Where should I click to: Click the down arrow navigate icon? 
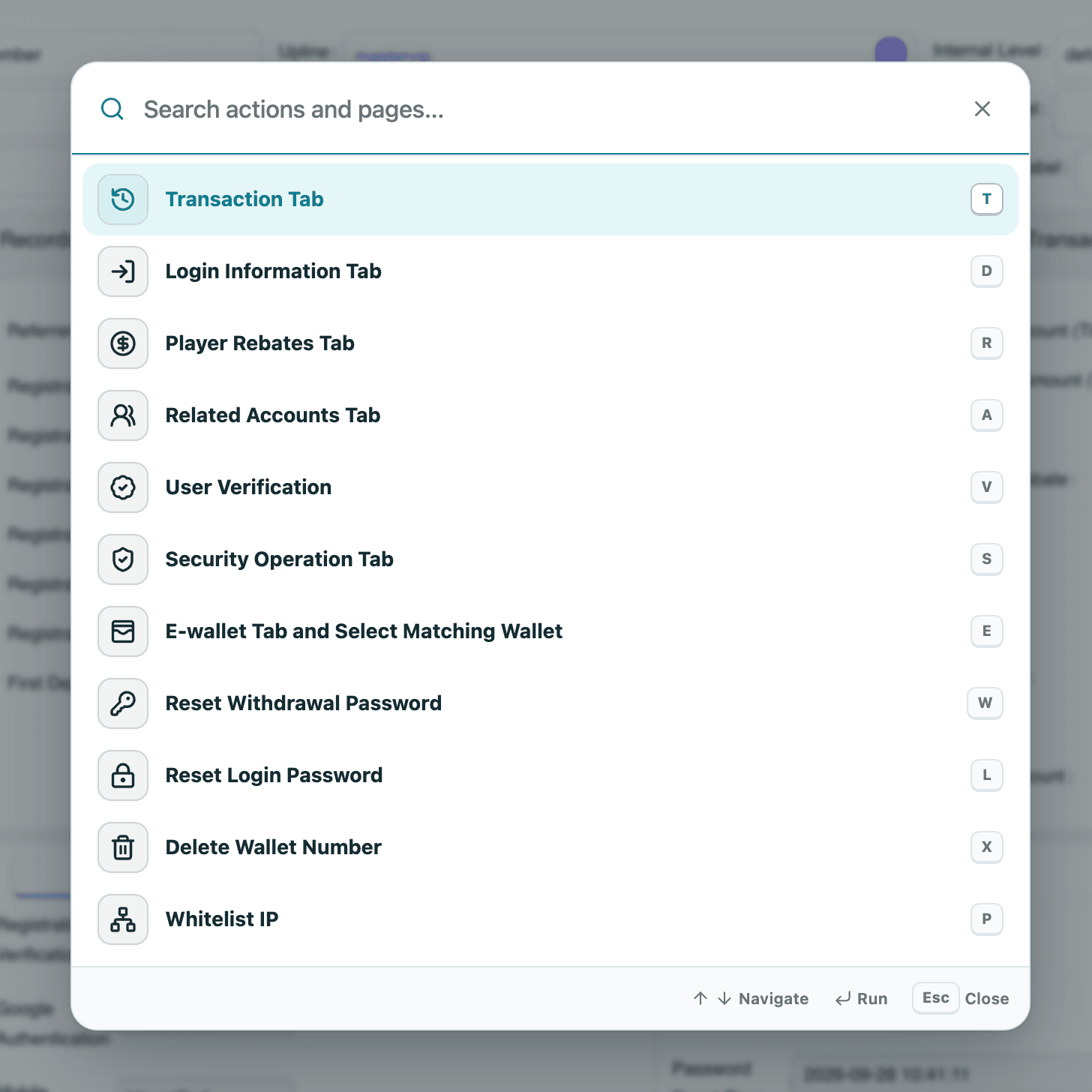[x=724, y=998]
